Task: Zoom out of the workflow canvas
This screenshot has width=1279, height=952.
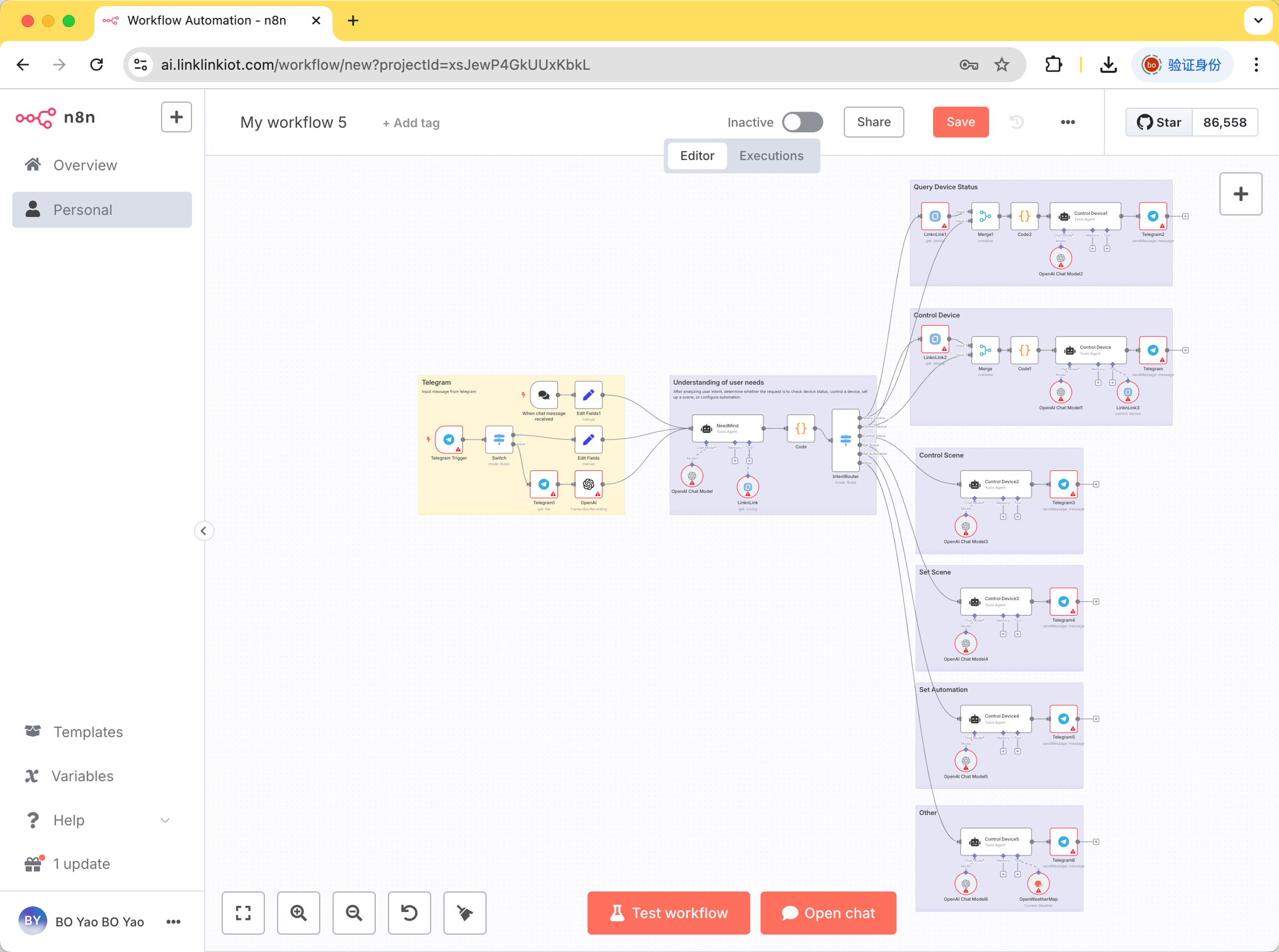Action: pos(354,913)
